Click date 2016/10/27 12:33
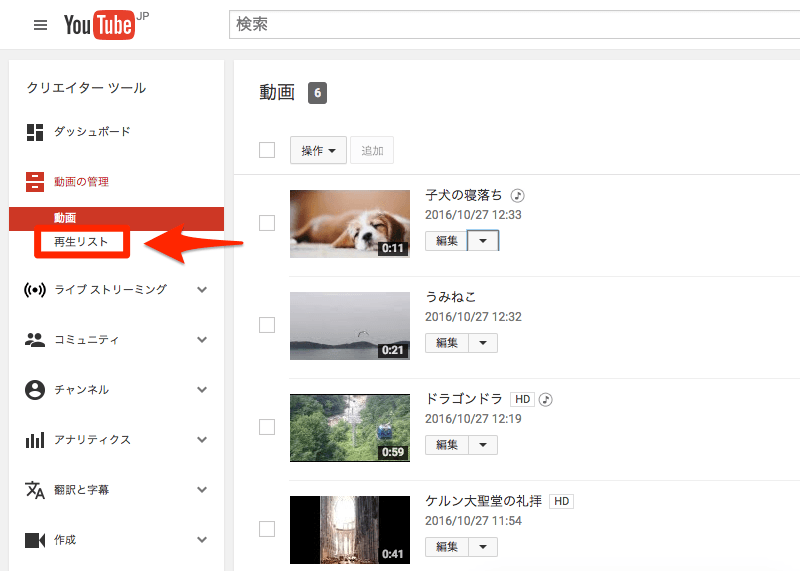 click(473, 215)
